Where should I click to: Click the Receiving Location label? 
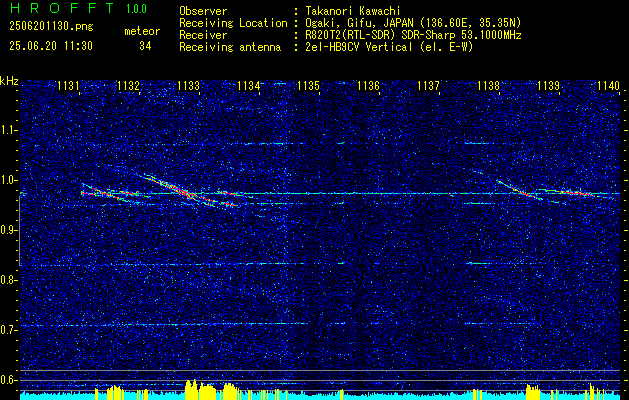[233, 23]
